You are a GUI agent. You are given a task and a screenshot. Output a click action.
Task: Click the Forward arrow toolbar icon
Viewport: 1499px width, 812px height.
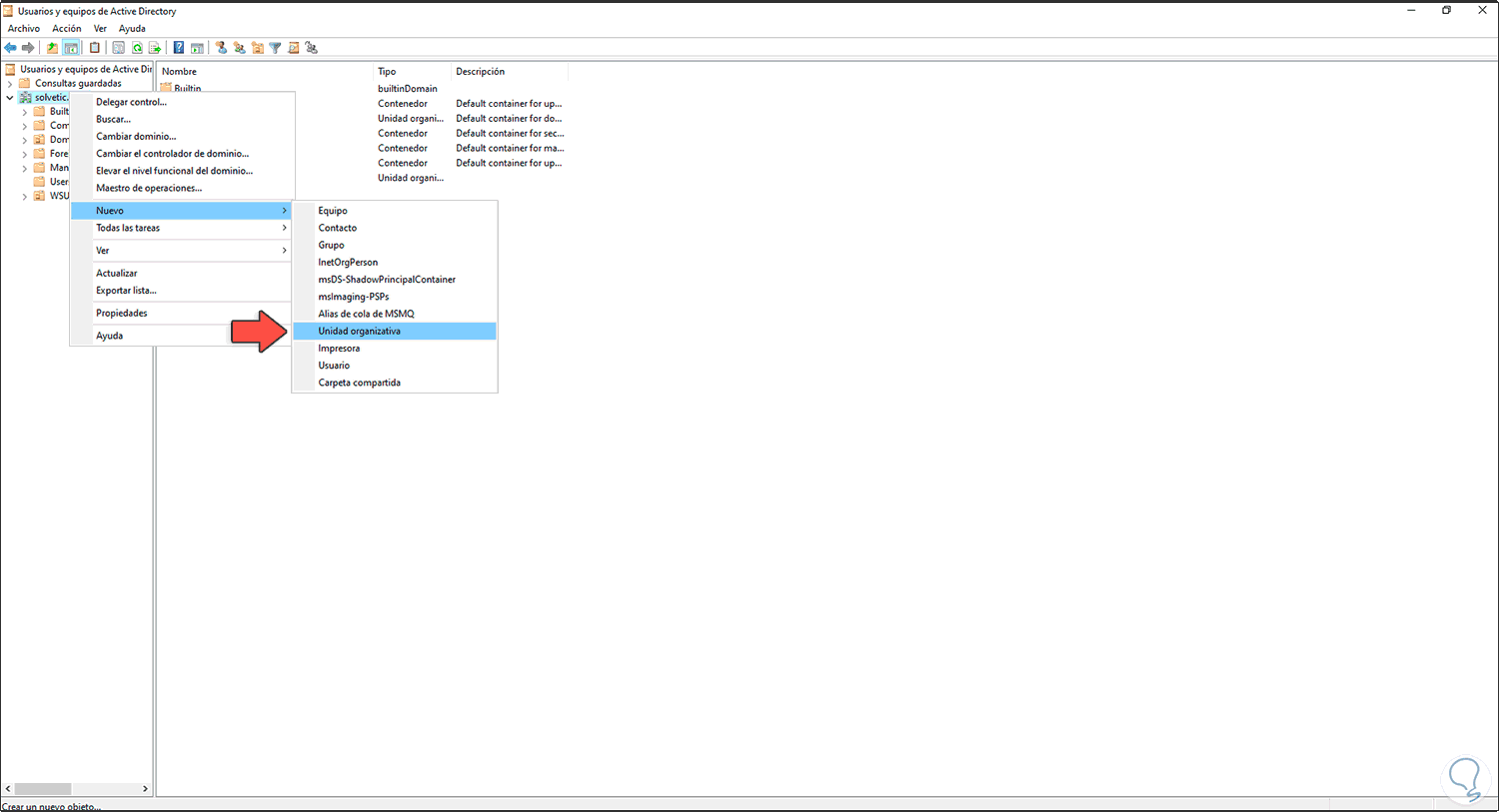[x=28, y=48]
